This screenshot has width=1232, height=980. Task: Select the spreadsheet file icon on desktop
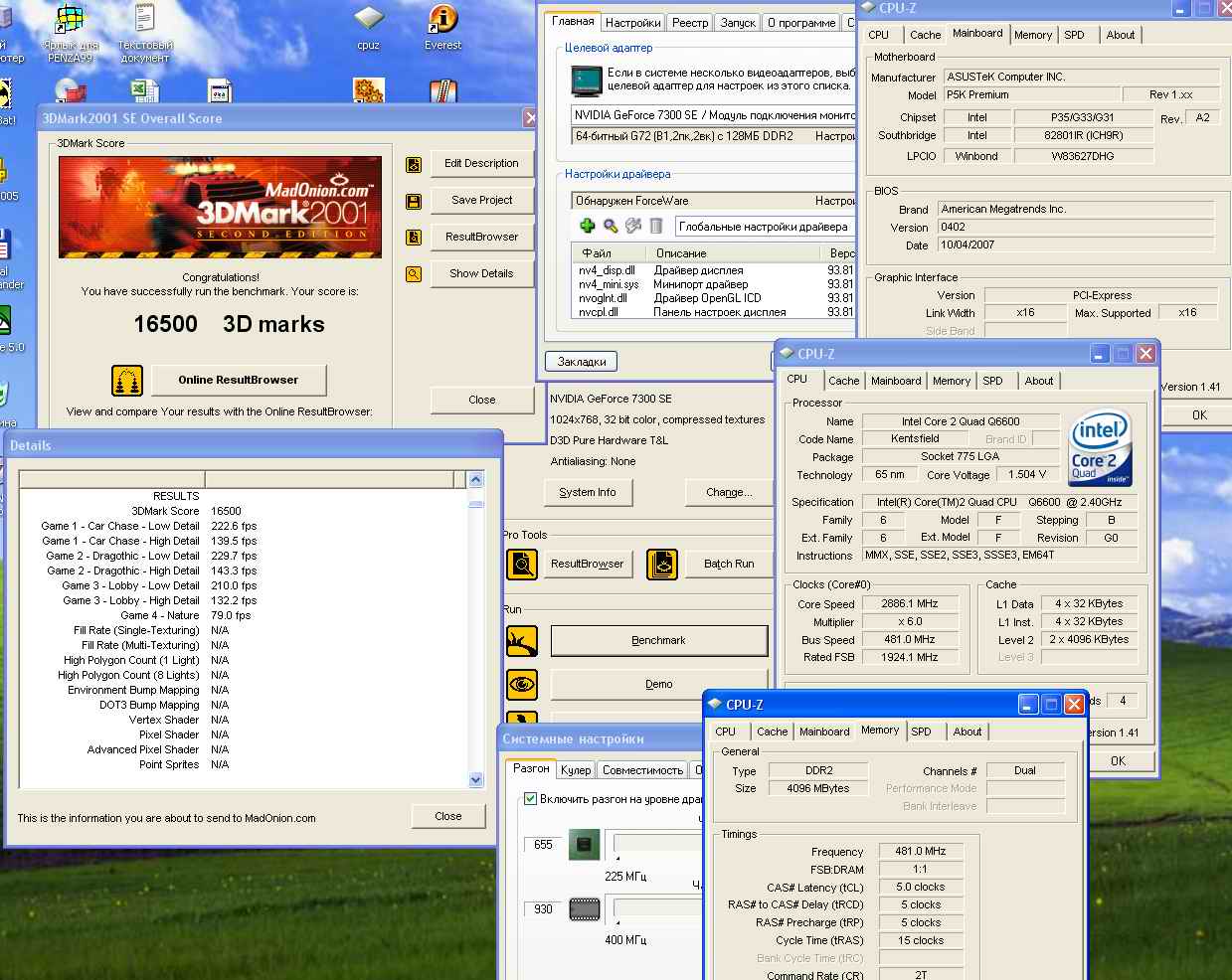tap(145, 91)
